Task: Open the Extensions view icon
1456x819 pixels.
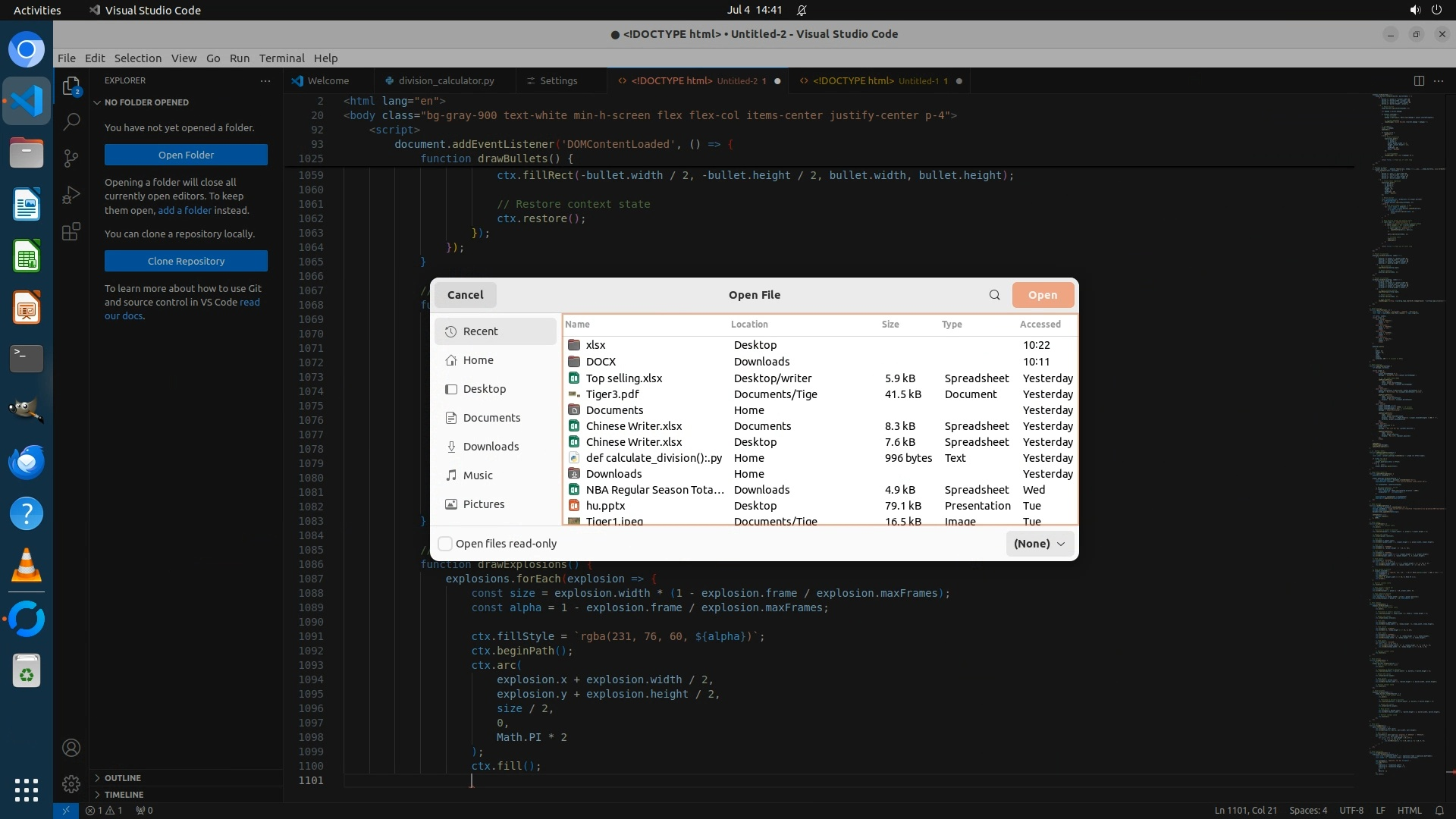Action: [71, 232]
